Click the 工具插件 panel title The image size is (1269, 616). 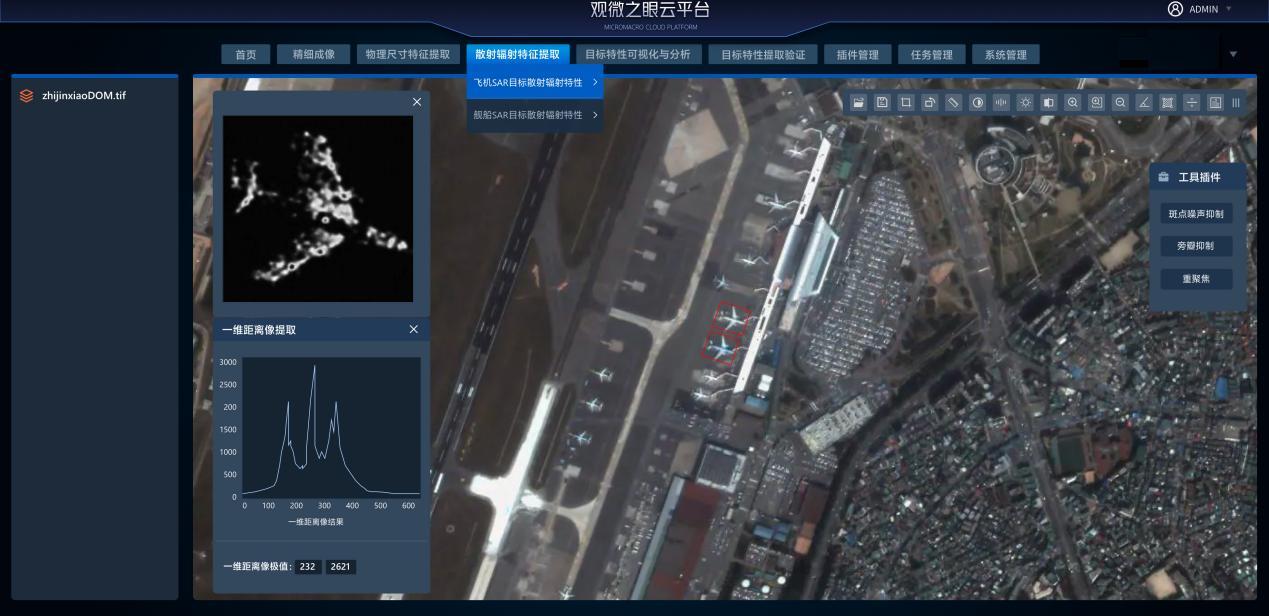coord(1200,177)
